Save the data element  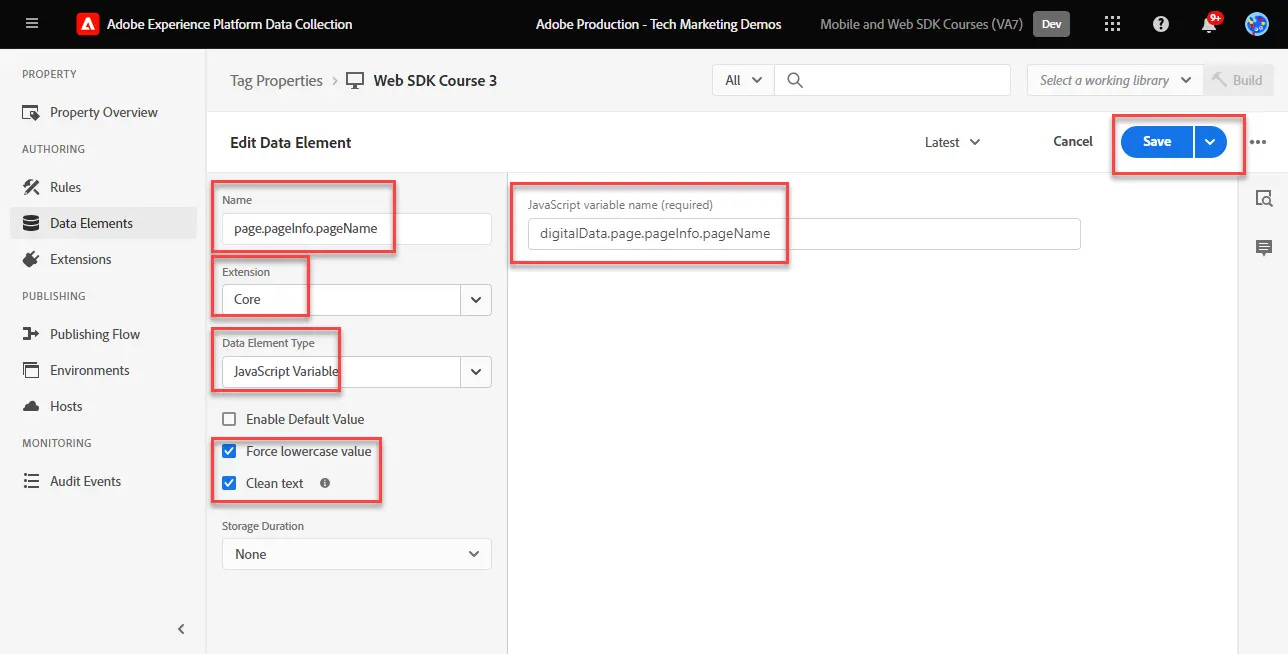[1157, 142]
